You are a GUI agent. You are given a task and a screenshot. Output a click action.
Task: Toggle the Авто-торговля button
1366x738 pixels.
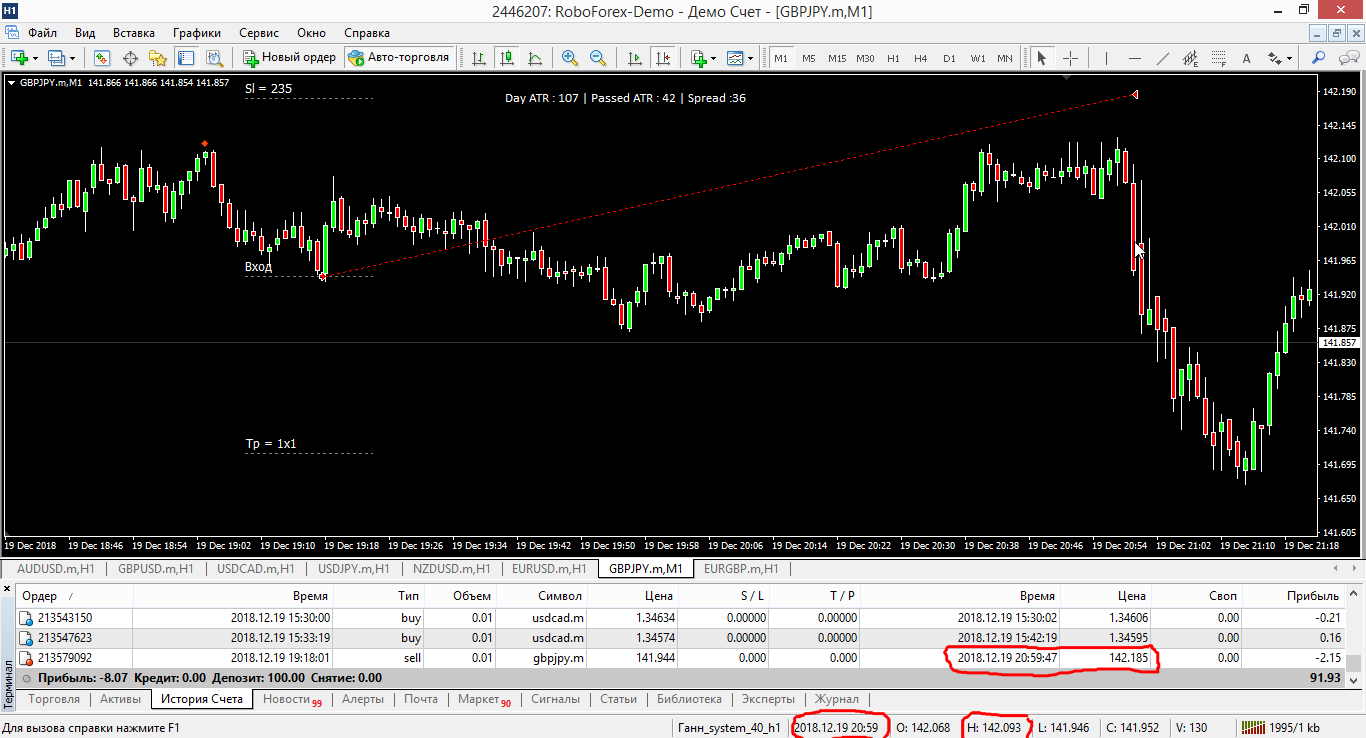click(399, 57)
